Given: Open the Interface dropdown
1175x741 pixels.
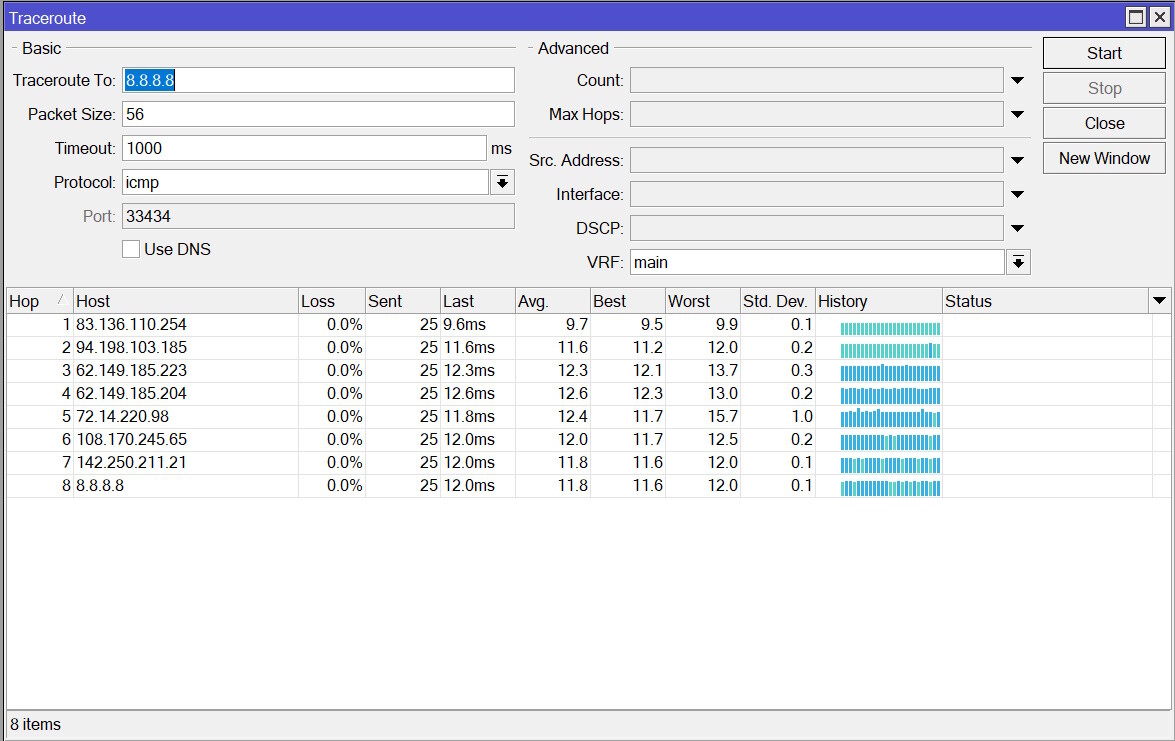Looking at the screenshot, I should click(x=1017, y=193).
